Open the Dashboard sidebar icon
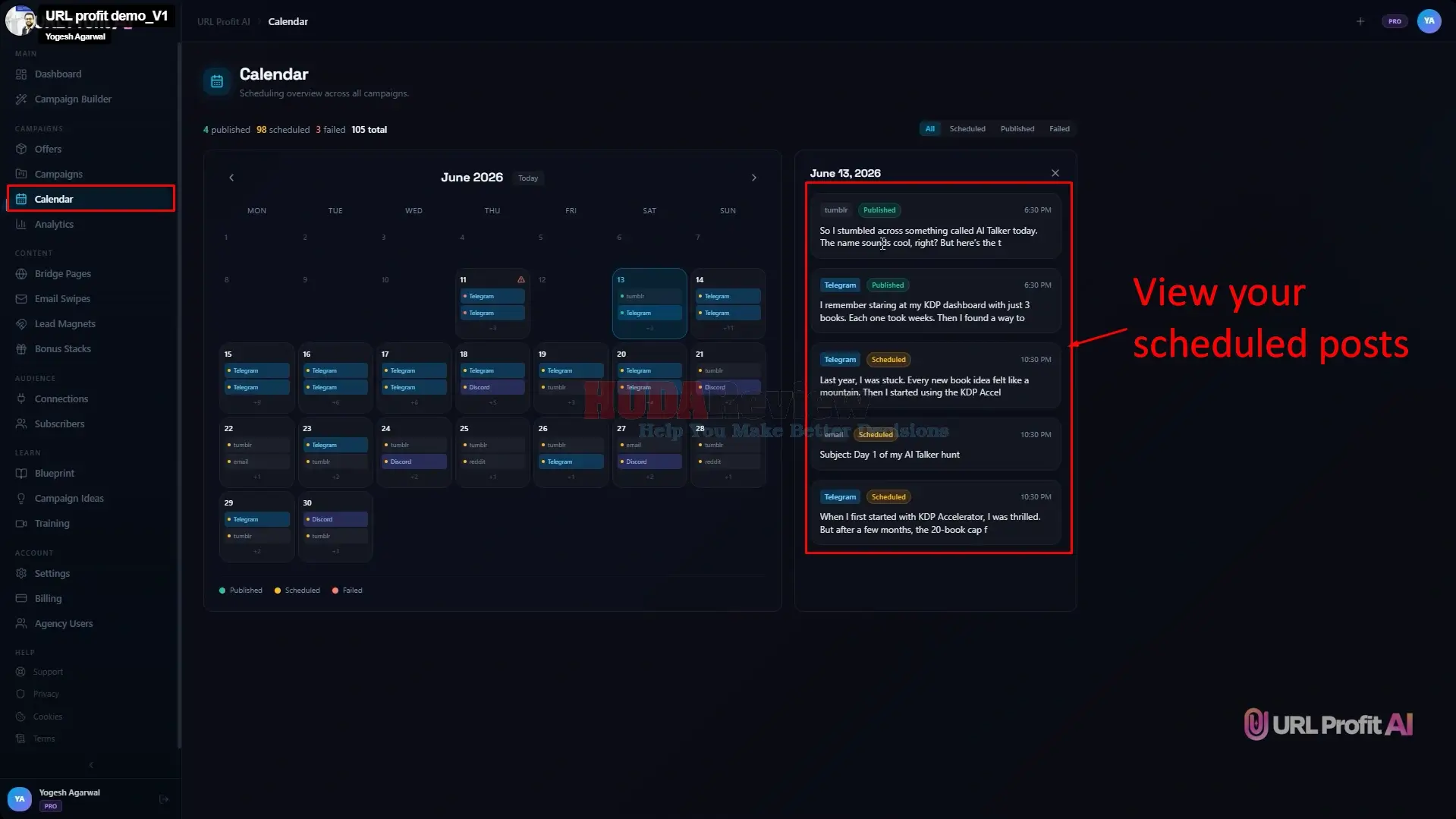Viewport: 1456px width, 819px height. pyautogui.click(x=21, y=74)
